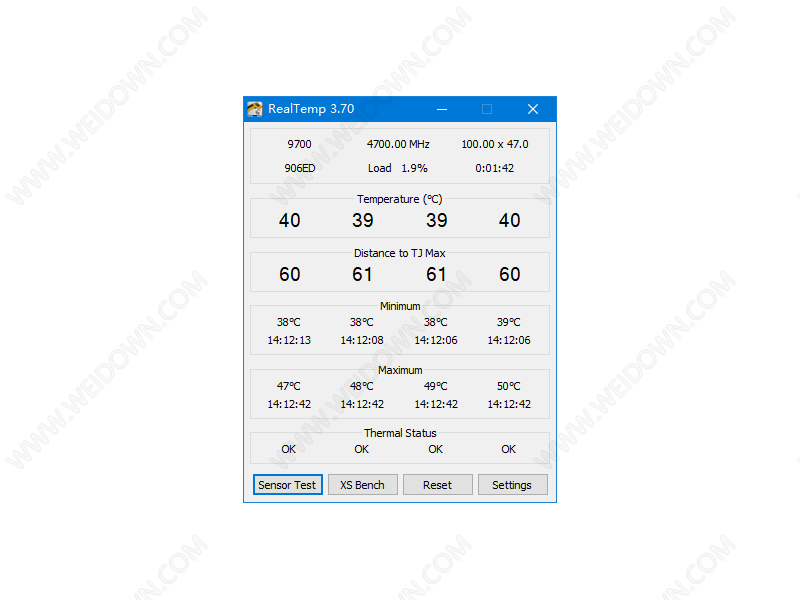
Task: Click the minimum 39°C reading
Action: pyautogui.click(x=509, y=322)
